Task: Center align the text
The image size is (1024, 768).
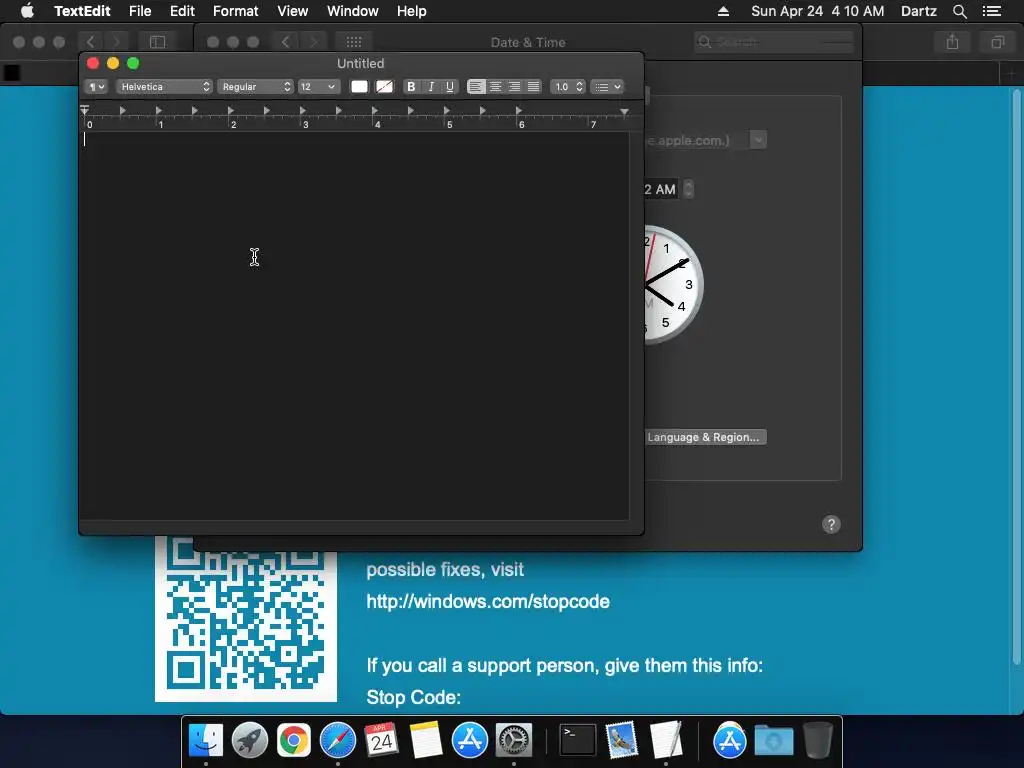Action: [x=496, y=87]
